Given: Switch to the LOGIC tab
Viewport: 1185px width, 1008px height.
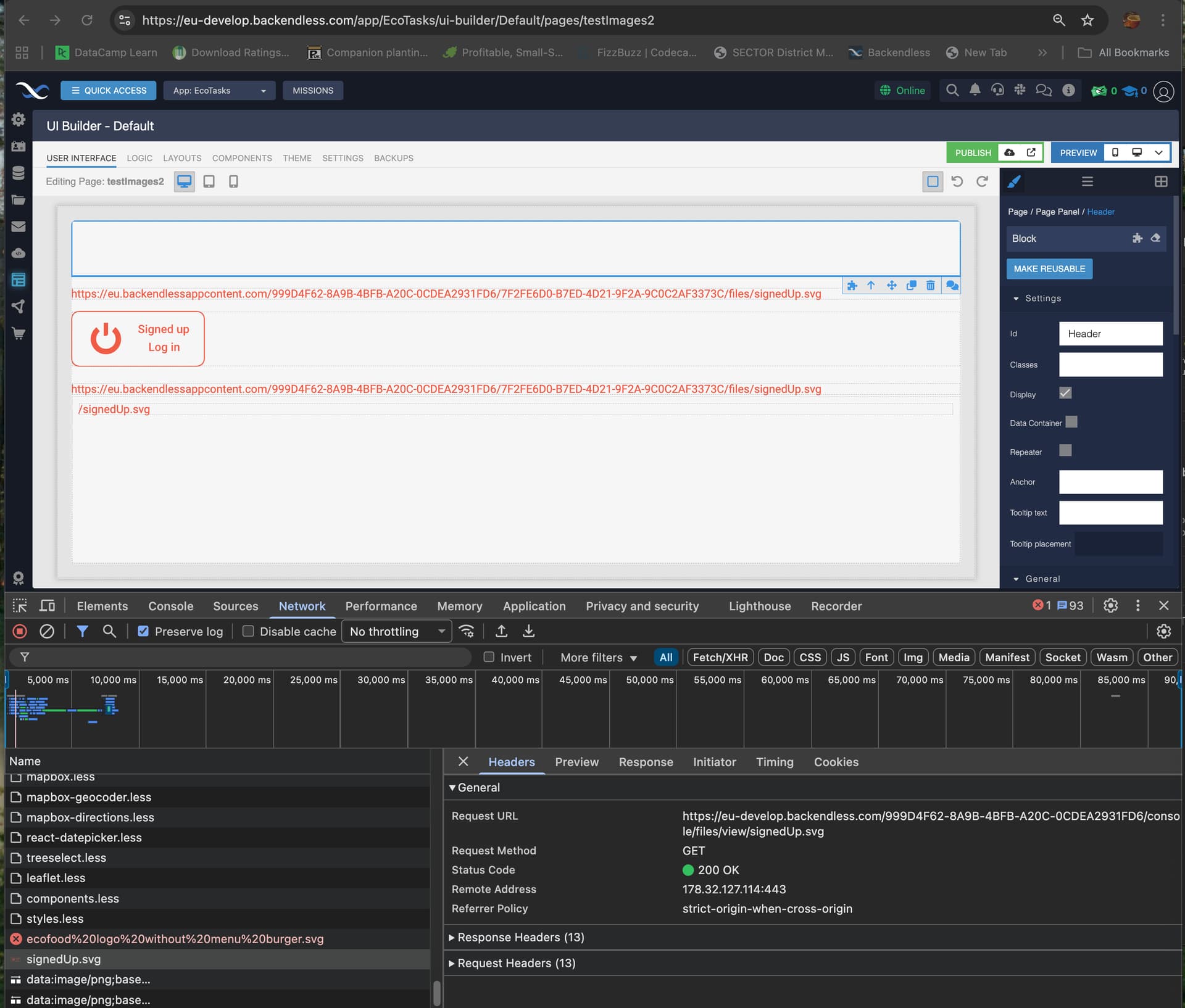Looking at the screenshot, I should click(x=139, y=158).
